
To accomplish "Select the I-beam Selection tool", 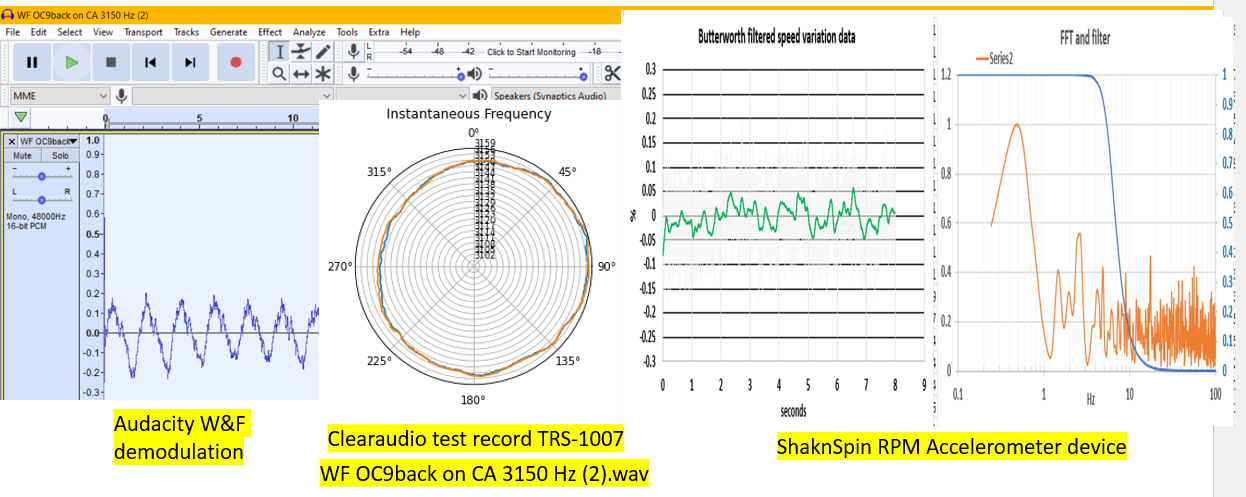I will 279,51.
